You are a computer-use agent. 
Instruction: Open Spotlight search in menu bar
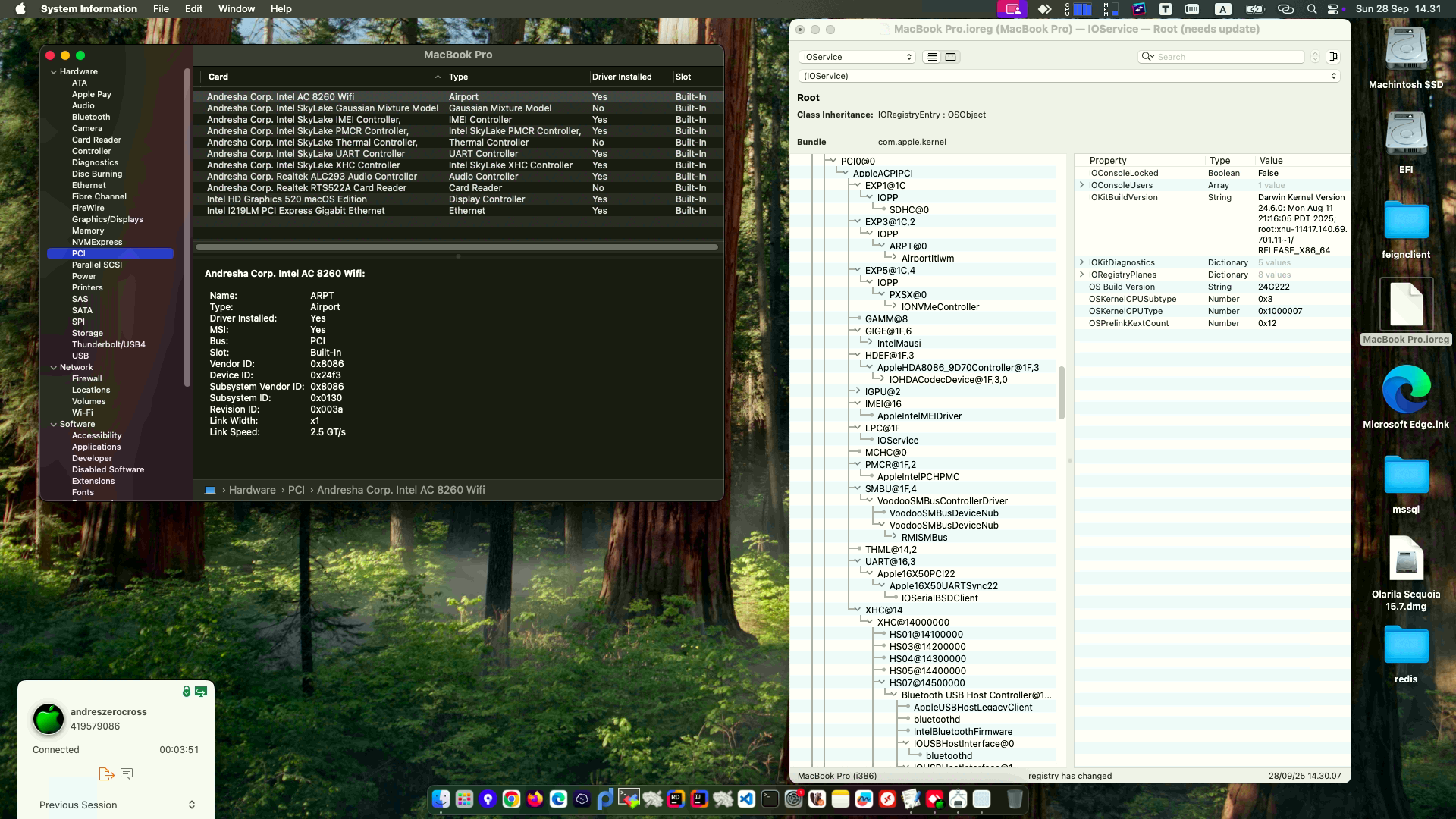pos(1312,9)
